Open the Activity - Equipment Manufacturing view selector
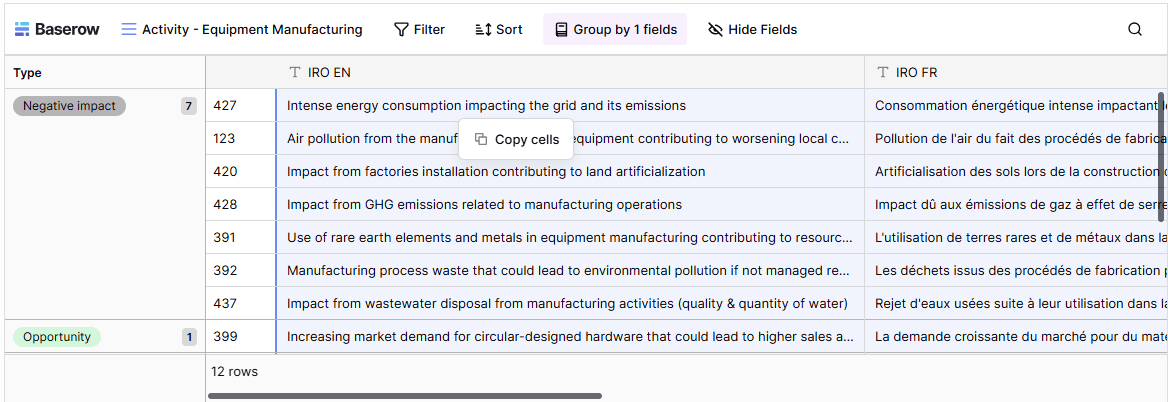 pos(241,30)
